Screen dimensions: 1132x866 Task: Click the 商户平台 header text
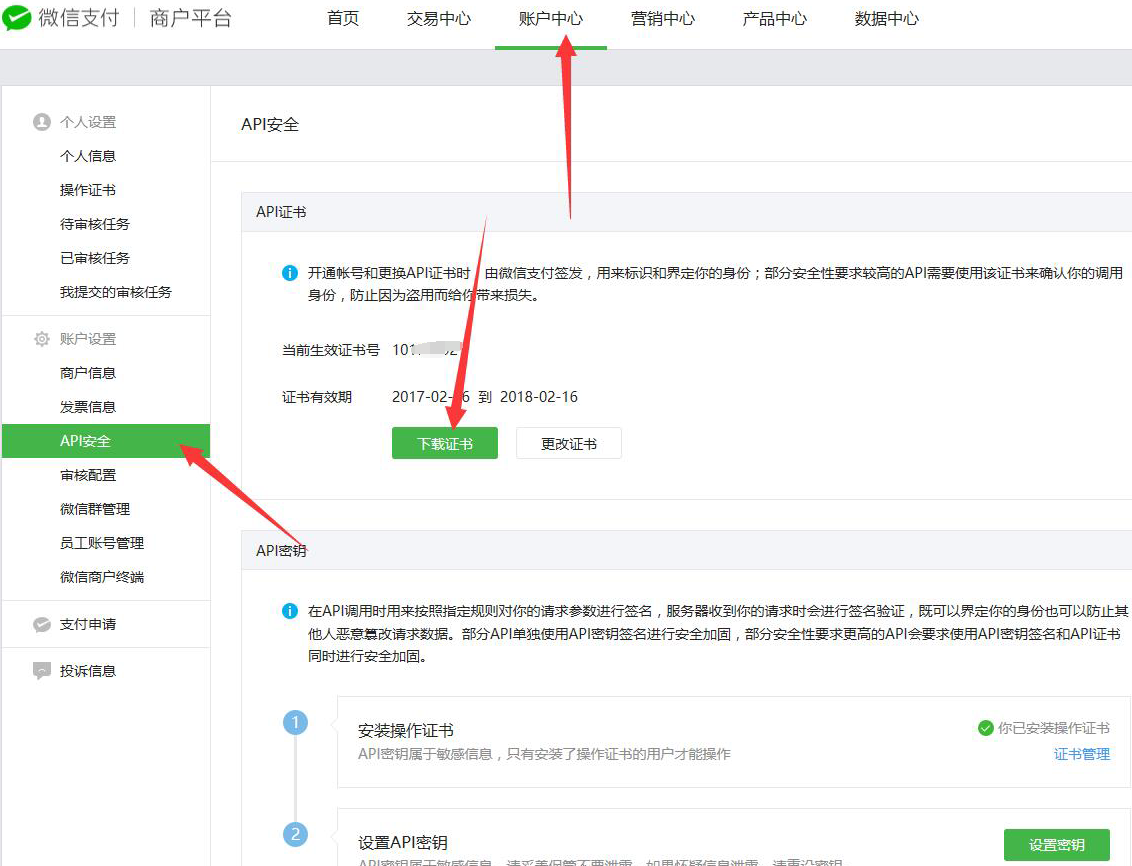[x=191, y=18]
